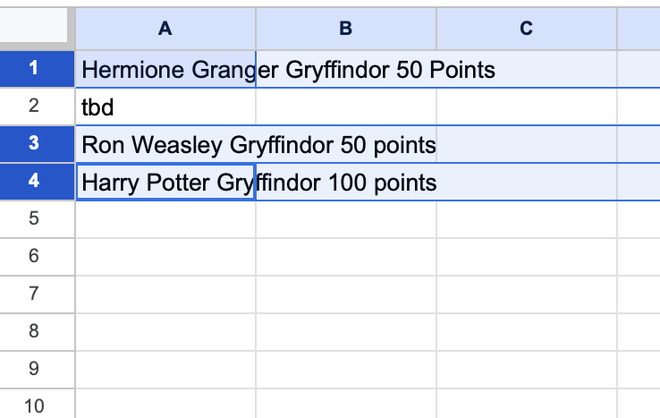
Task: Click empty cell B2
Action: click(345, 107)
